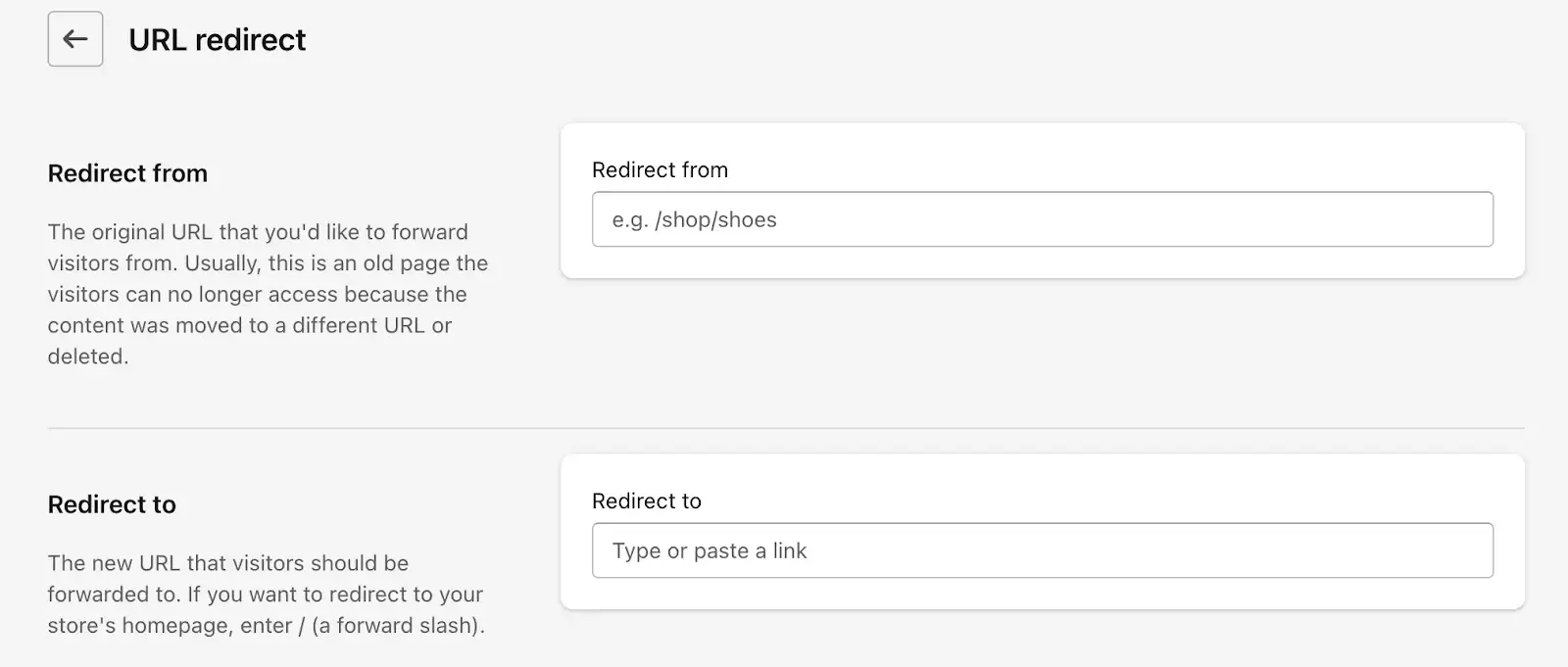The image size is (1568, 667).
Task: Click the word 'deleted.' in the description
Action: [x=88, y=357]
